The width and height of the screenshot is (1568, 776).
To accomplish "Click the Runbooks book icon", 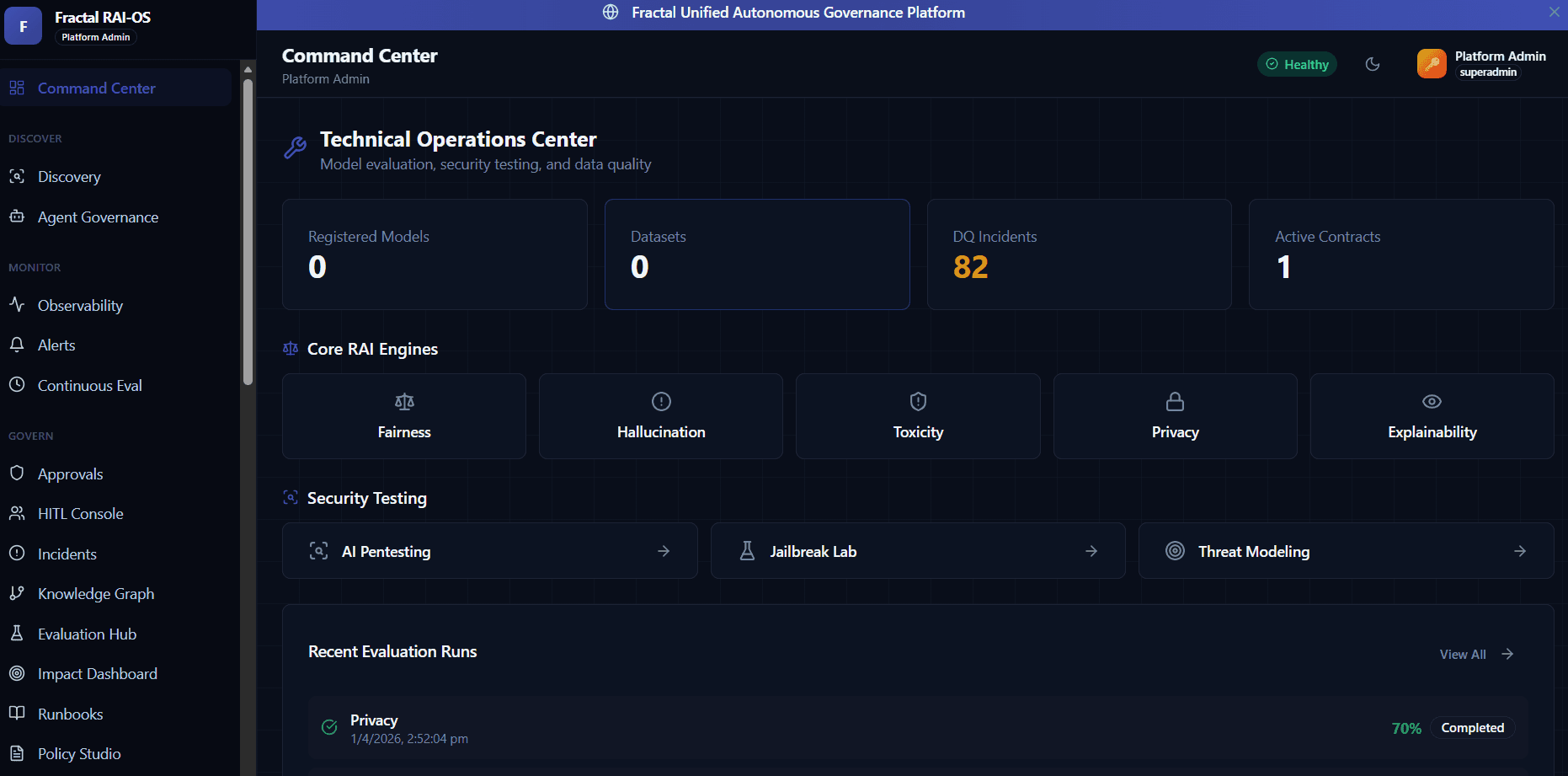I will coord(17,713).
